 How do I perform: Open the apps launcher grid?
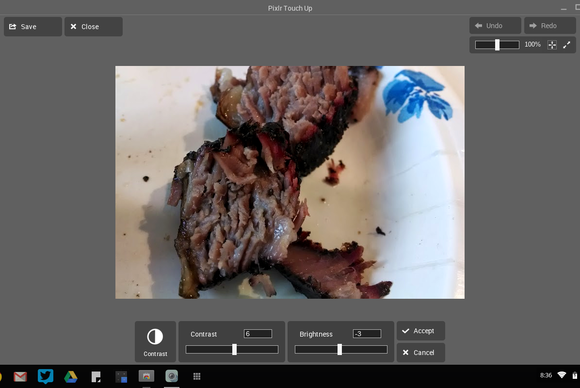click(x=197, y=376)
